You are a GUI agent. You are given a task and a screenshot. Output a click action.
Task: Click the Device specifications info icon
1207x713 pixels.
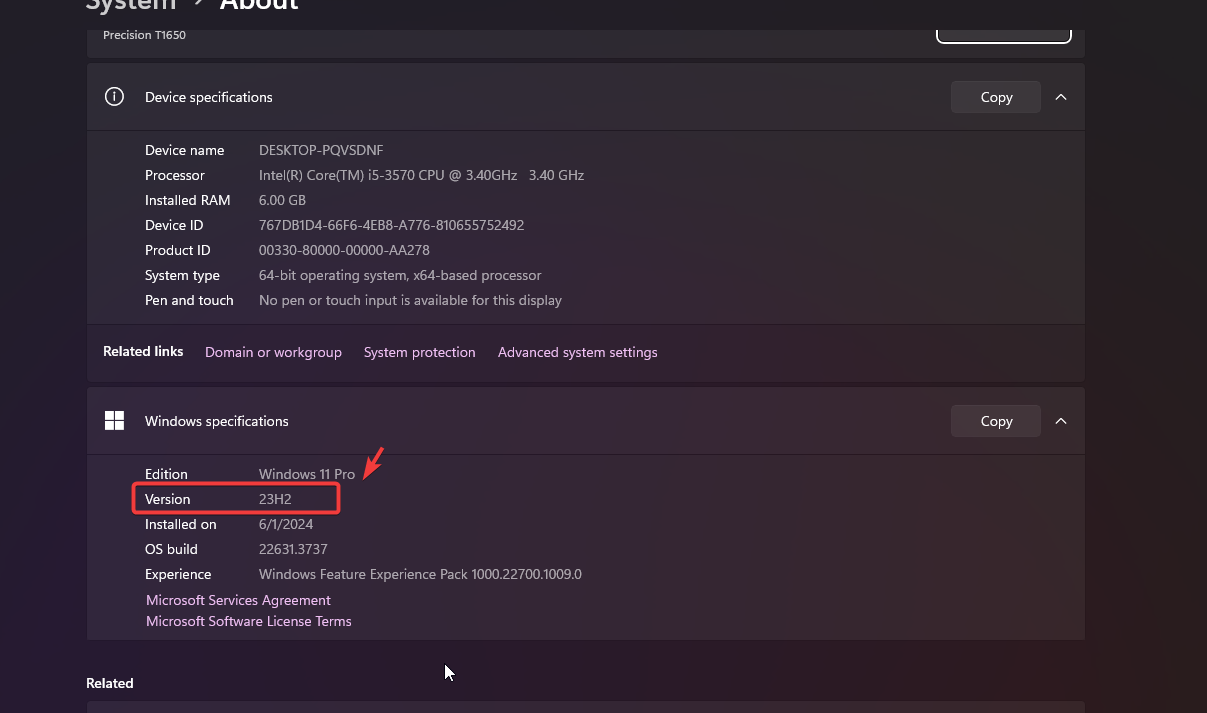click(x=114, y=97)
